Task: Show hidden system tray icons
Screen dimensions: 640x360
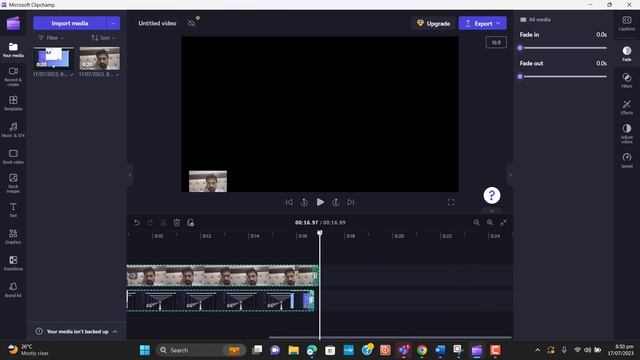Action: 538,350
